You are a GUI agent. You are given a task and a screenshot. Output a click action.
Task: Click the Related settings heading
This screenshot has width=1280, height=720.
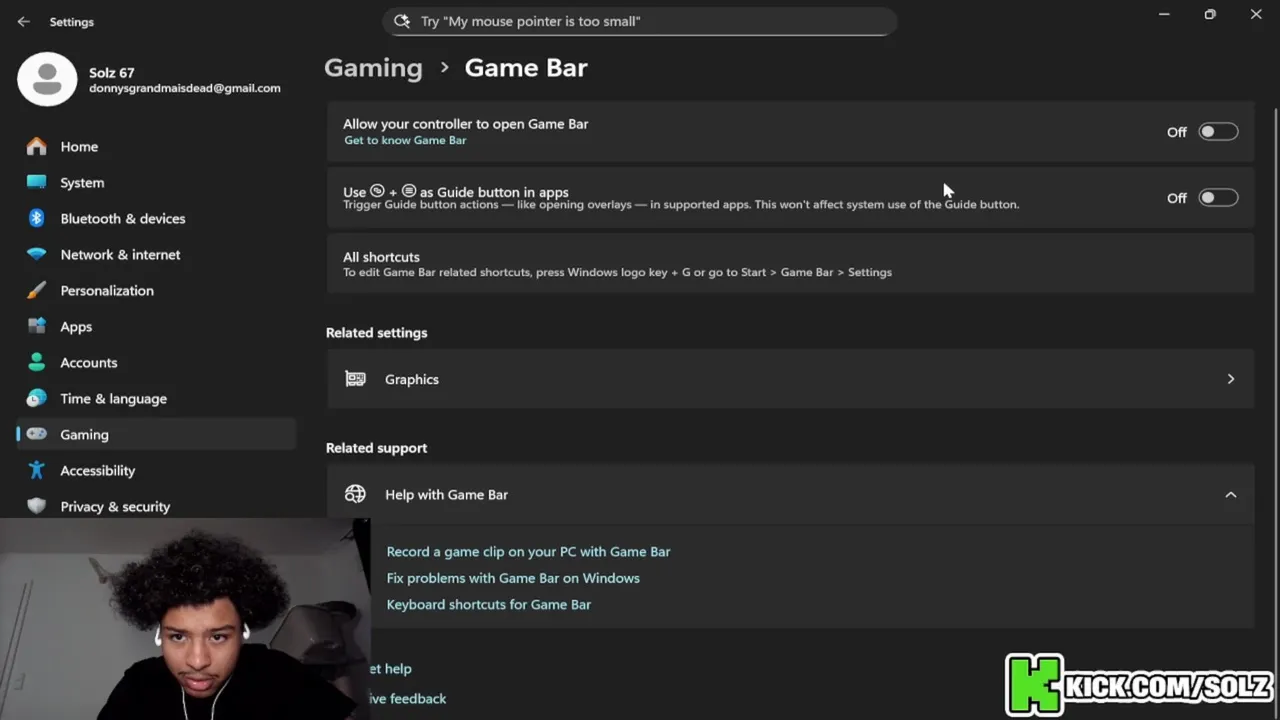(x=376, y=332)
